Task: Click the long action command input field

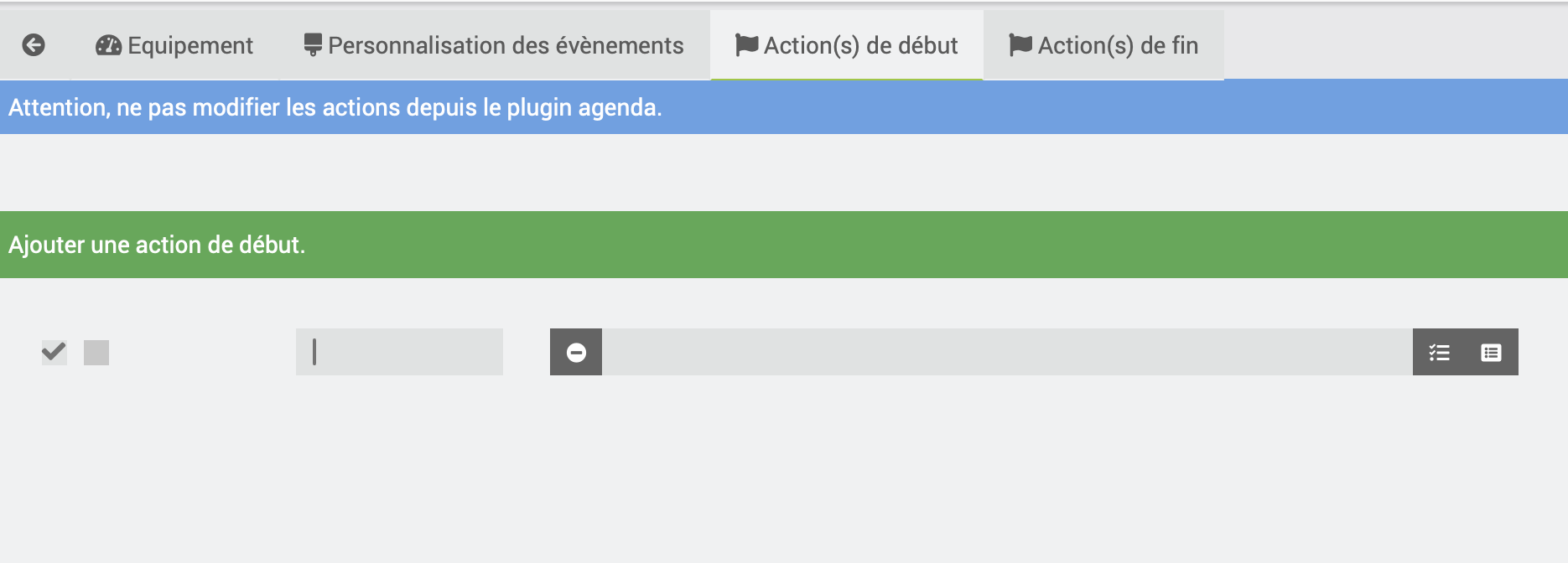Action: coord(1006,353)
